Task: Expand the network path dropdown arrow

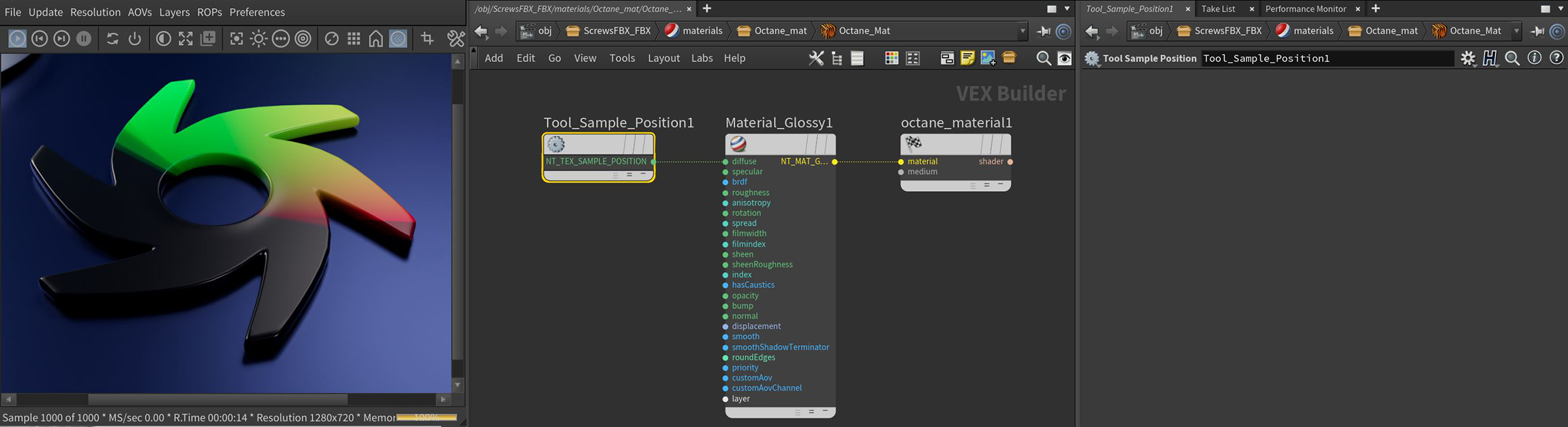Action: 1022,31
